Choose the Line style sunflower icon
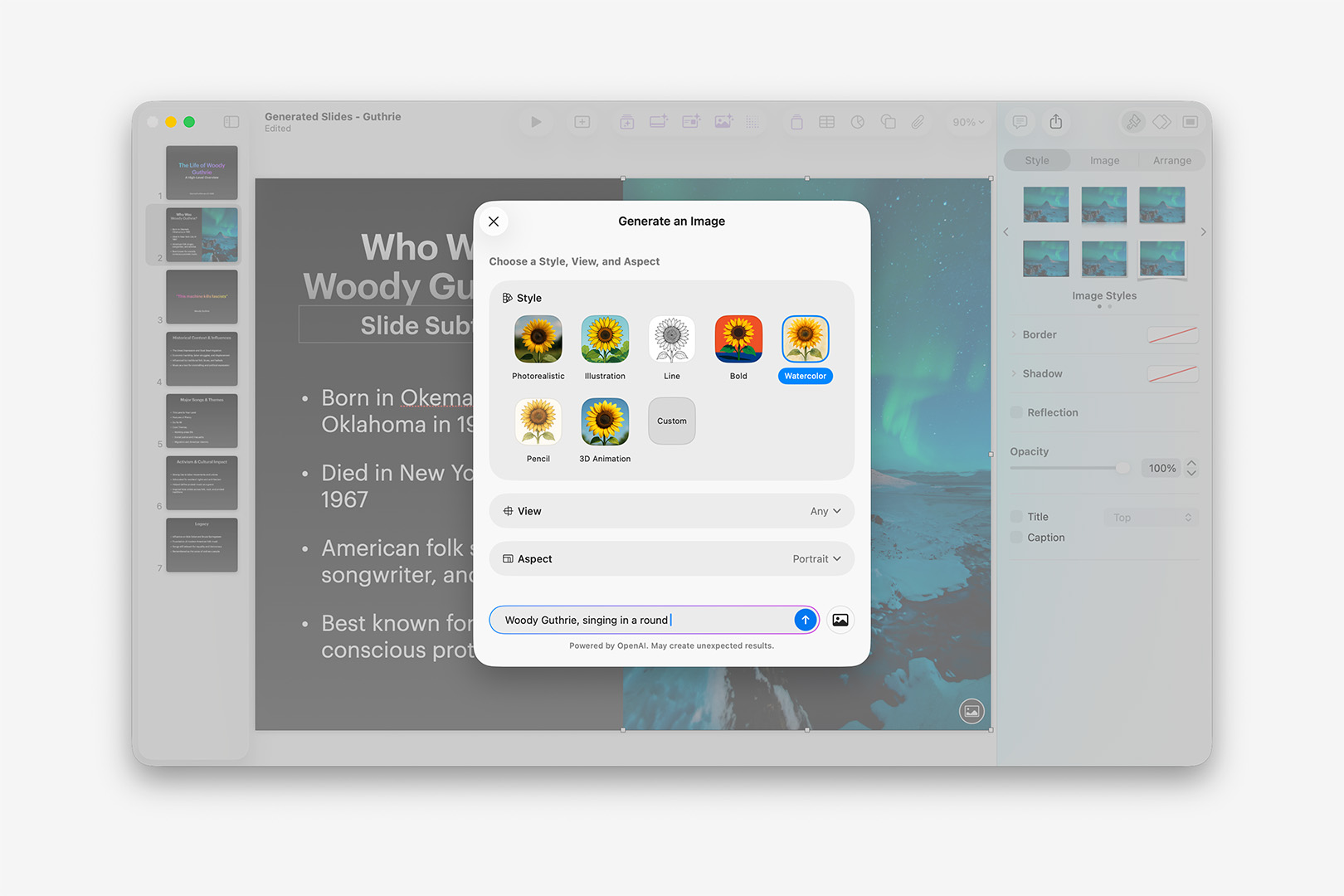Image resolution: width=1344 pixels, height=896 pixels. (671, 338)
